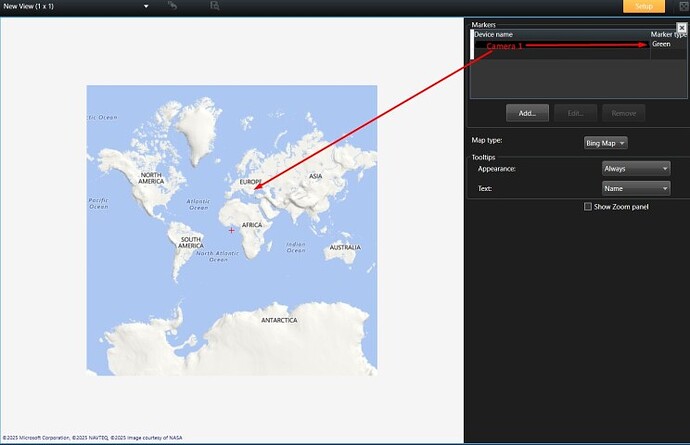Image resolution: width=690 pixels, height=445 pixels.
Task: Expand the tooltip Text dropdown set to Name
Action: (x=635, y=188)
